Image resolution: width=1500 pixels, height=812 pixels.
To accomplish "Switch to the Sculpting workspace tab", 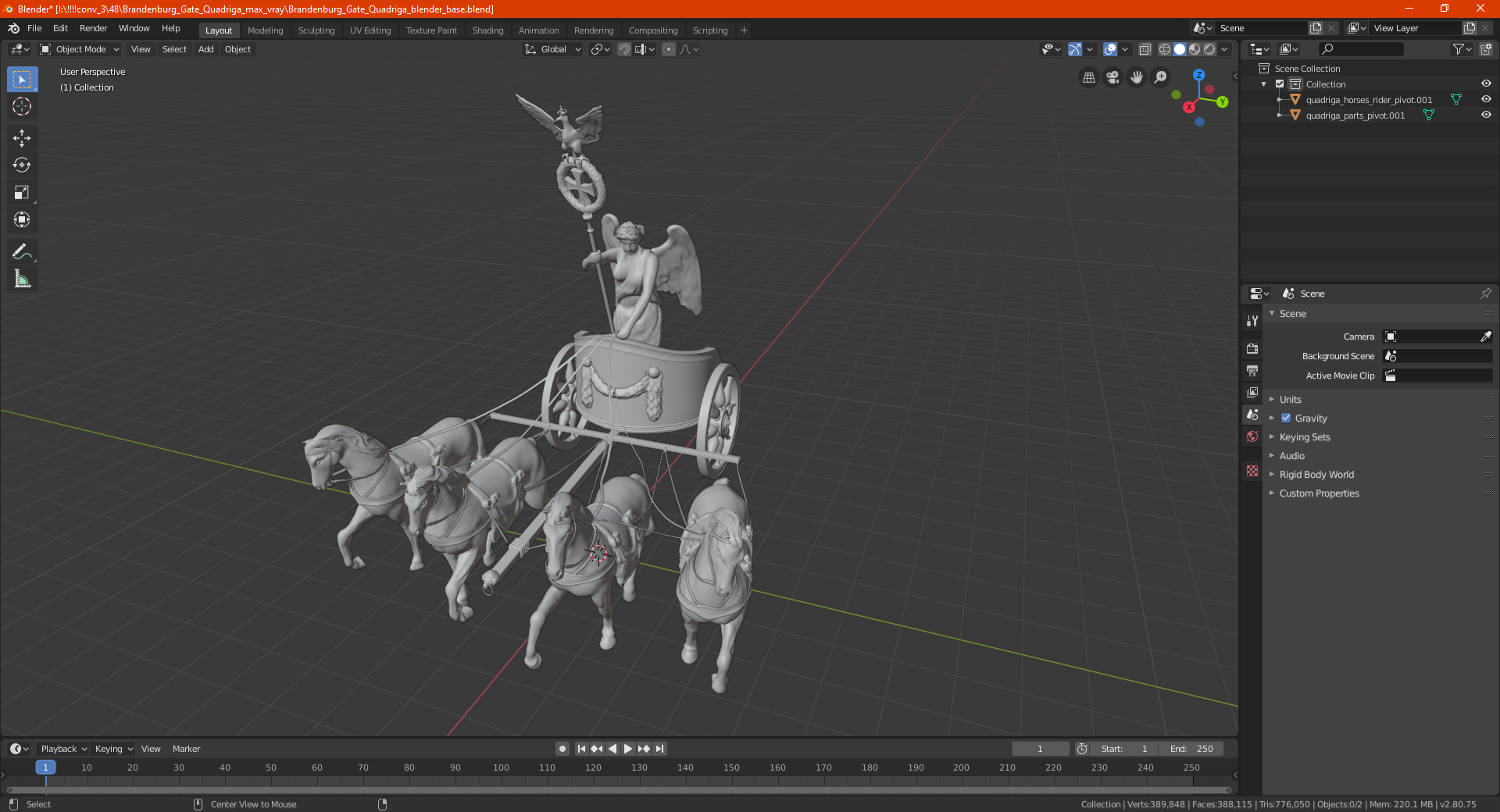I will [x=316, y=30].
